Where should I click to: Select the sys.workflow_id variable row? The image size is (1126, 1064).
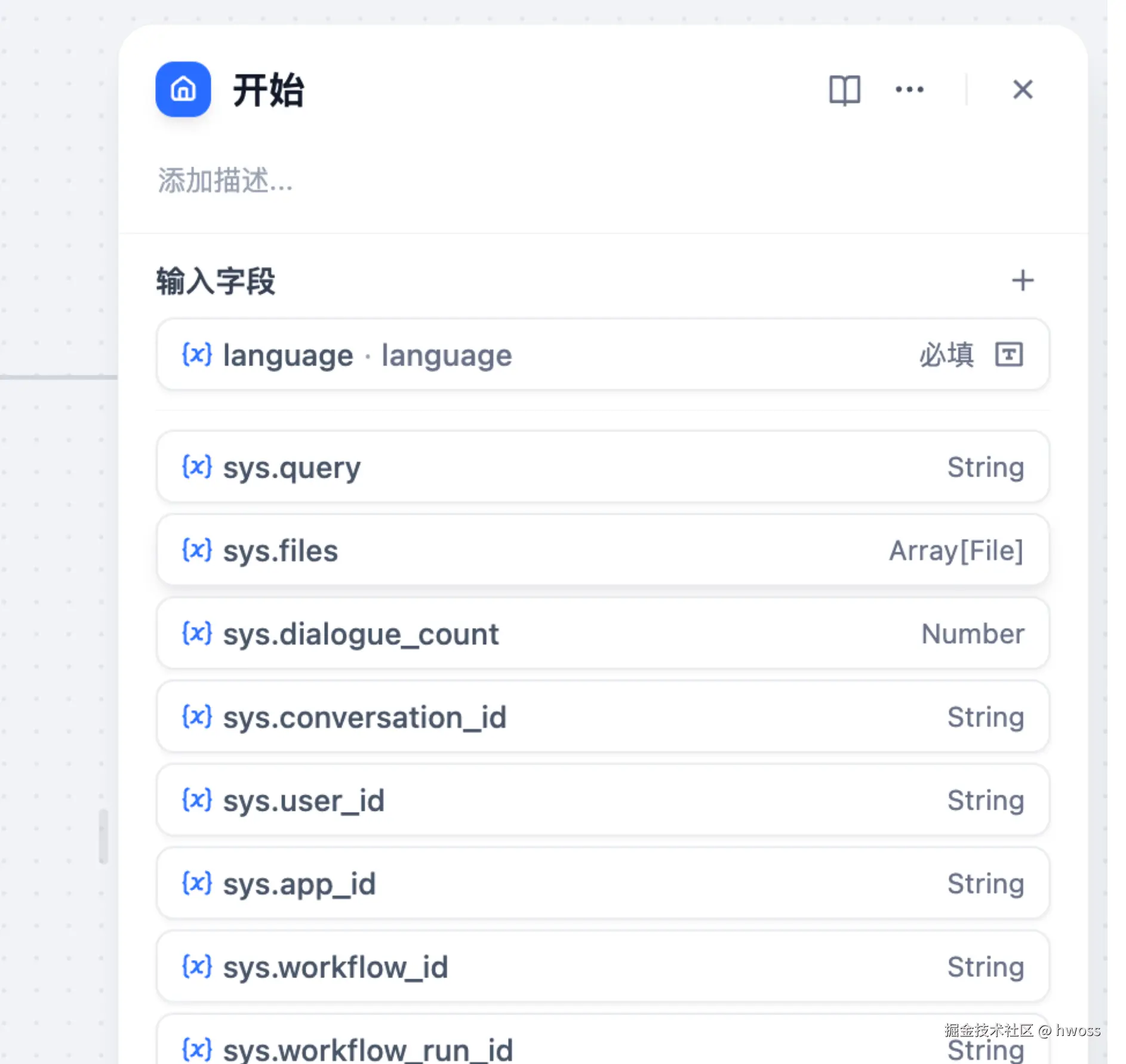[602, 967]
